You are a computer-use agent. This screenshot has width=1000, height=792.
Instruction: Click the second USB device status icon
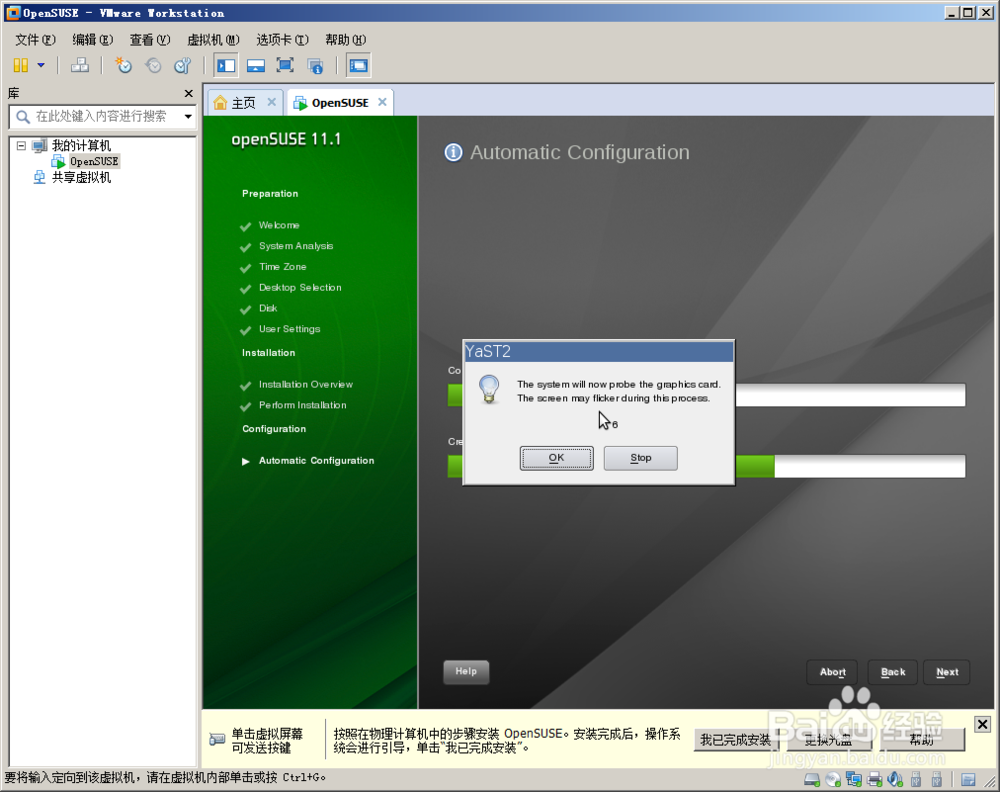pyautogui.click(x=936, y=779)
